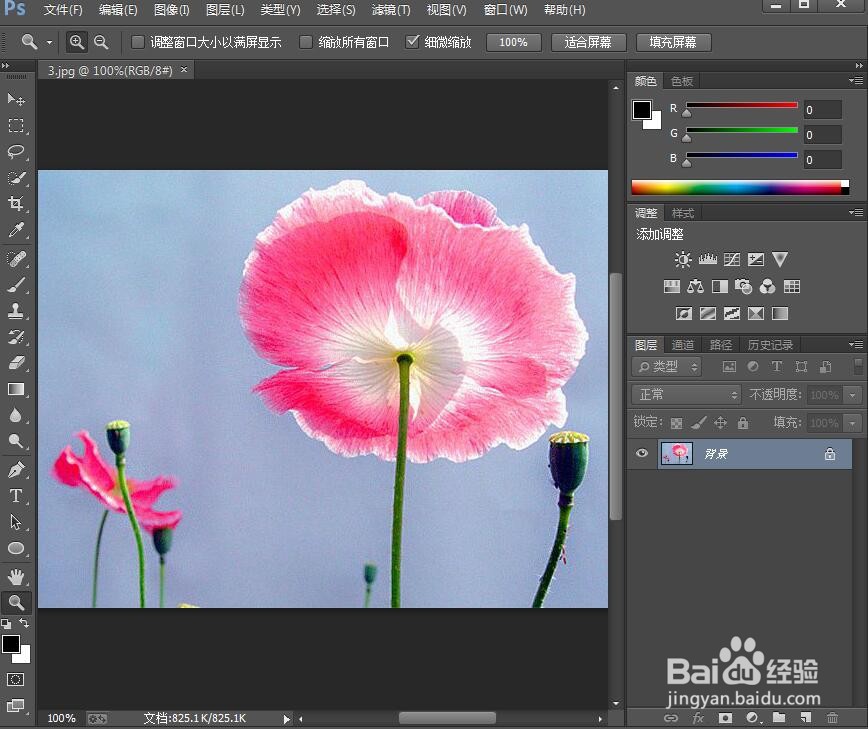Open opacity 不透明度 dropdown arrow

click(x=852, y=395)
